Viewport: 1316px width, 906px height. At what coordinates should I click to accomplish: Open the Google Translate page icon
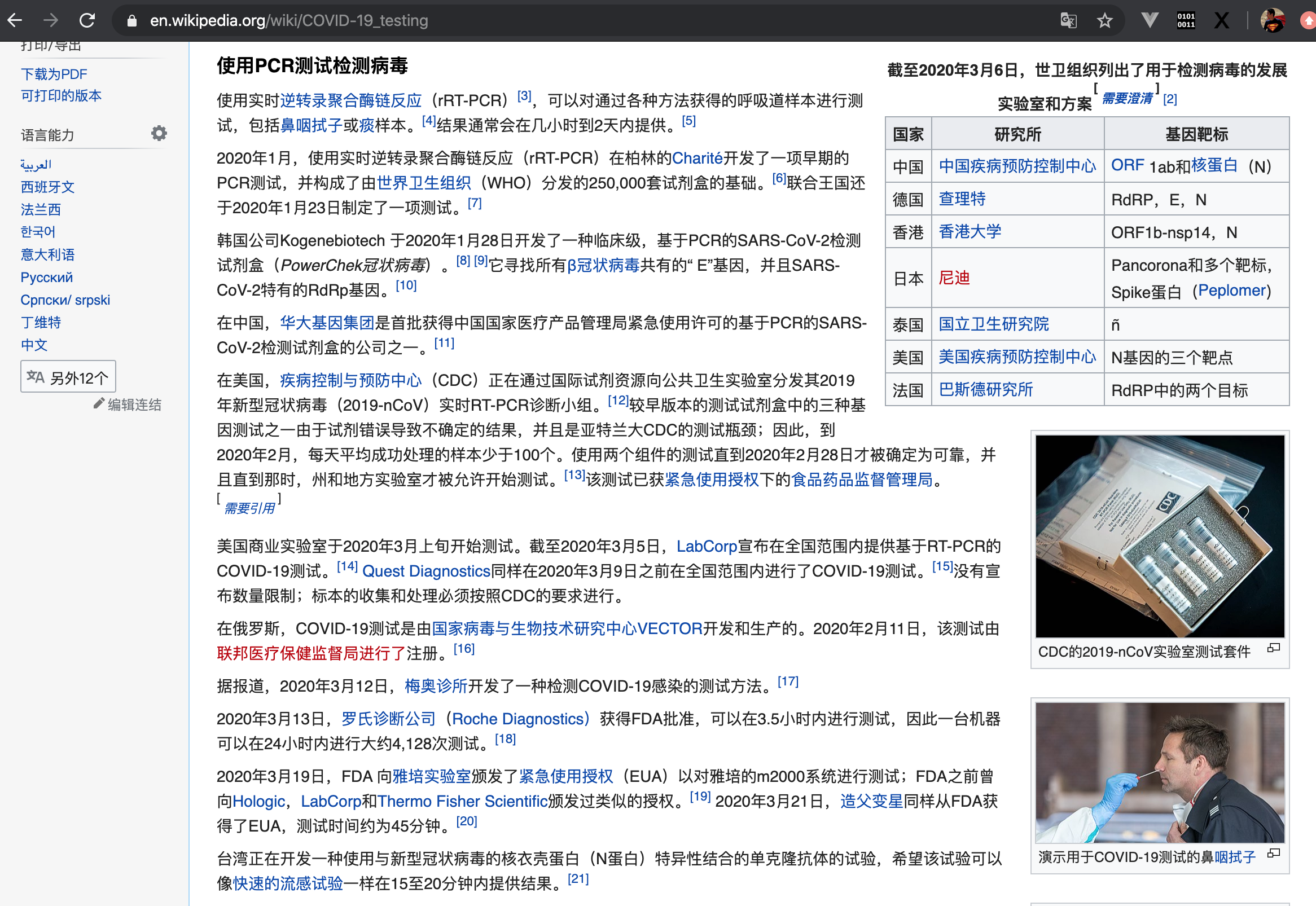click(x=1068, y=21)
